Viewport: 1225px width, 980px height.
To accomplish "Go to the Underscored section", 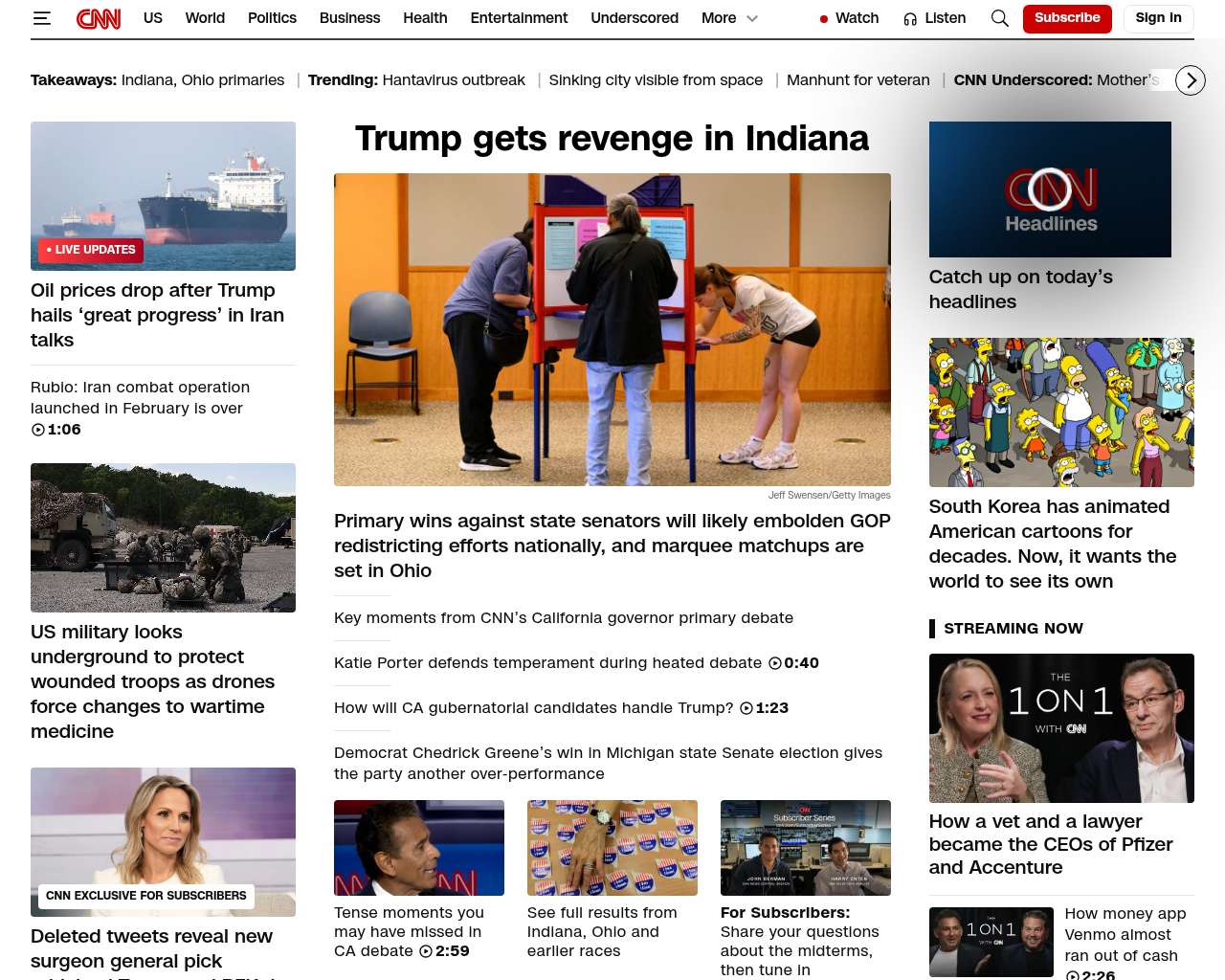I will click(x=635, y=18).
